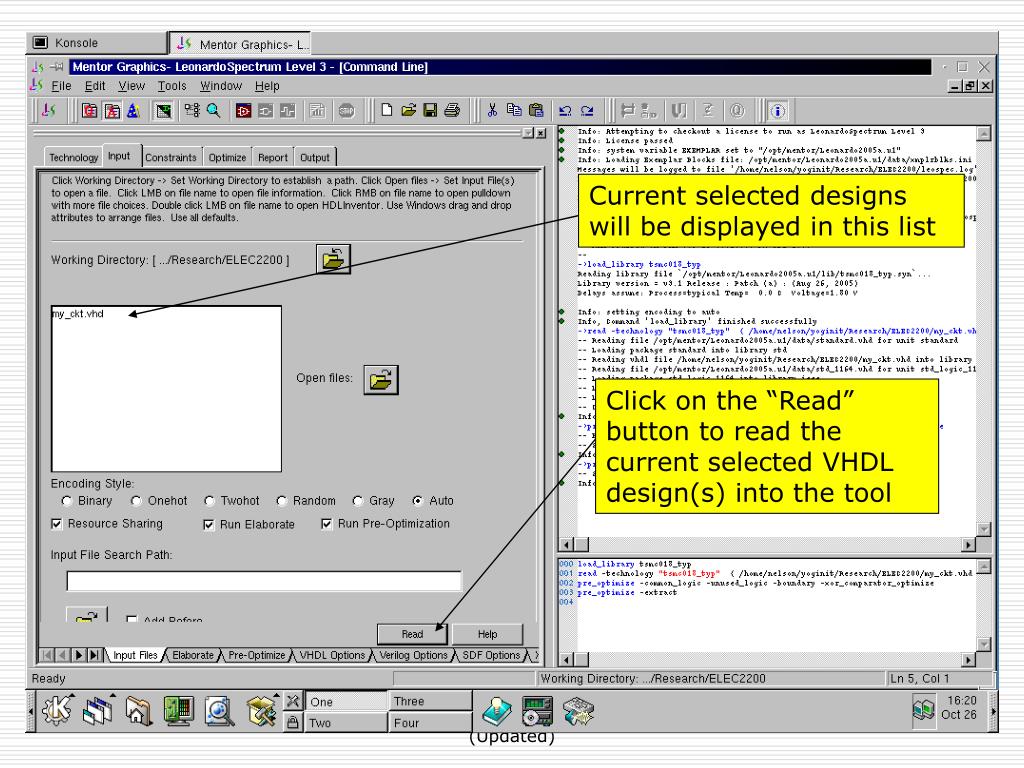The width and height of the screenshot is (1024, 768).
Task: Open the Help menu
Action: tap(267, 86)
